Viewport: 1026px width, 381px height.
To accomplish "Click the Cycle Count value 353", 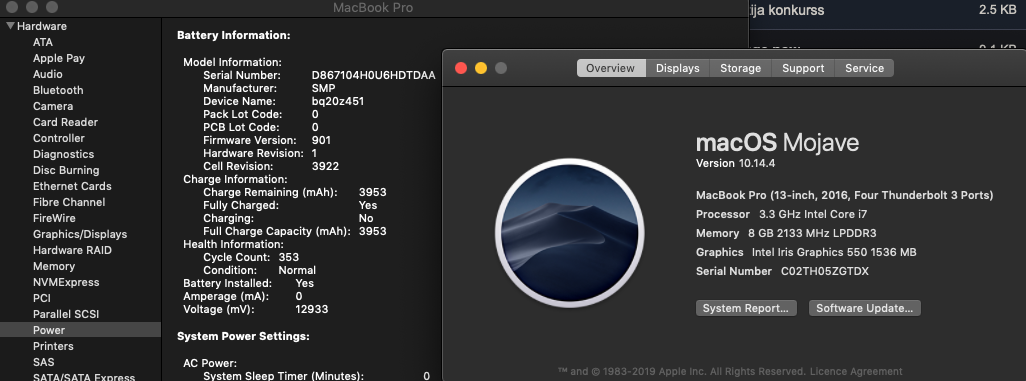I will point(289,257).
